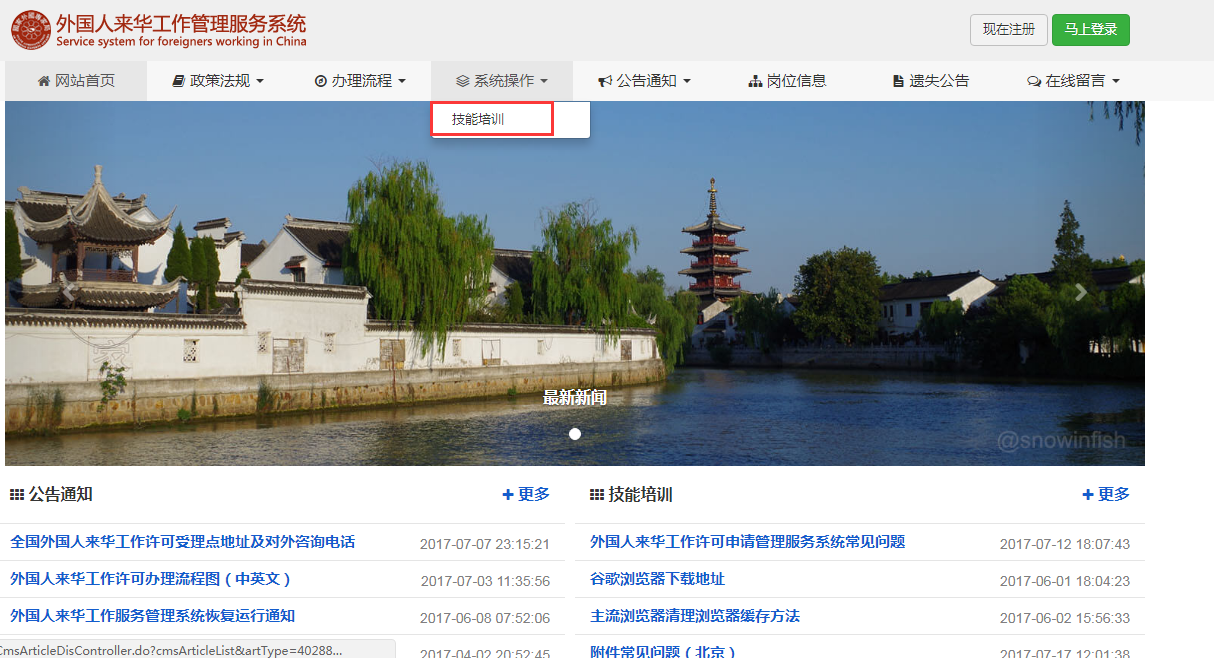Viewport: 1214px width, 658px height.
Task: Click the grid icon beside 公告通知 section header
Action: point(17,493)
